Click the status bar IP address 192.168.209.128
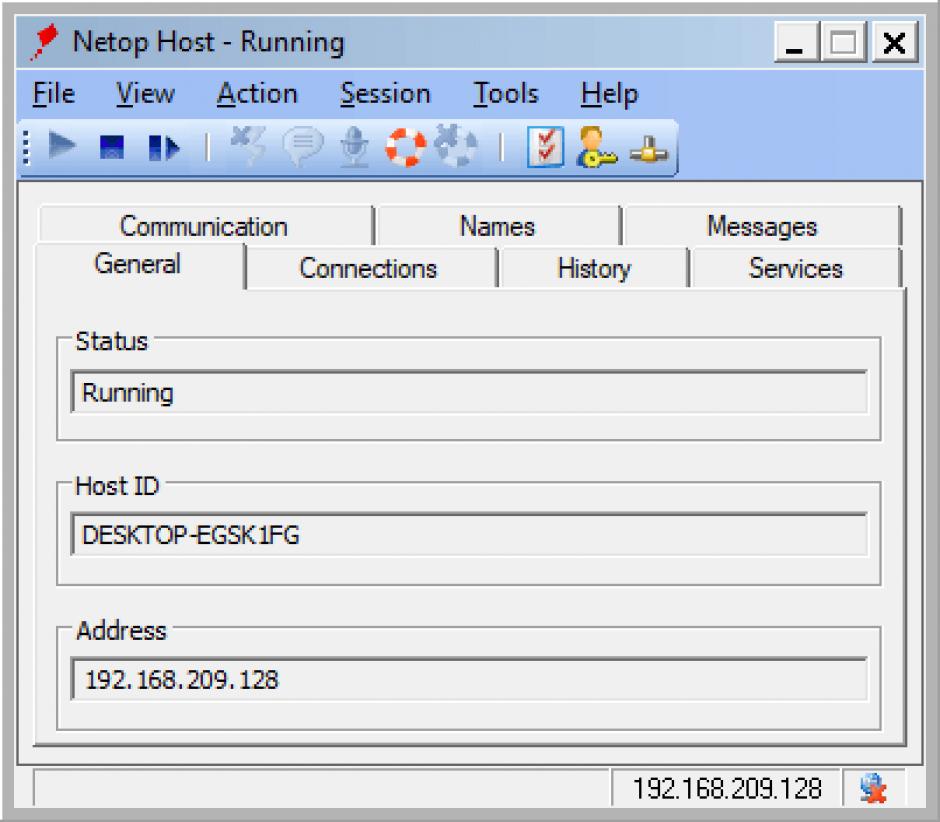The height and width of the screenshot is (822, 940). 727,788
